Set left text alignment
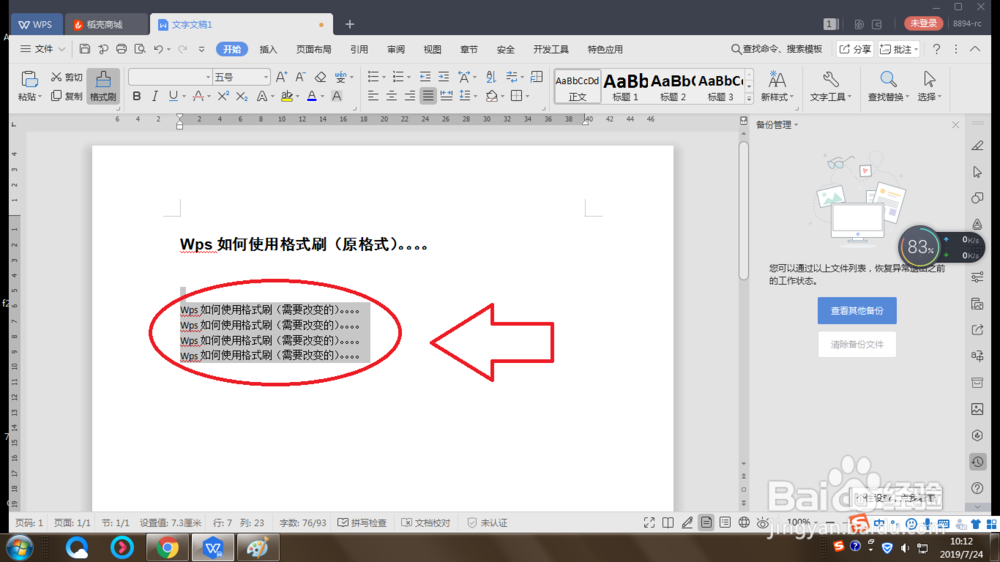 373,96
